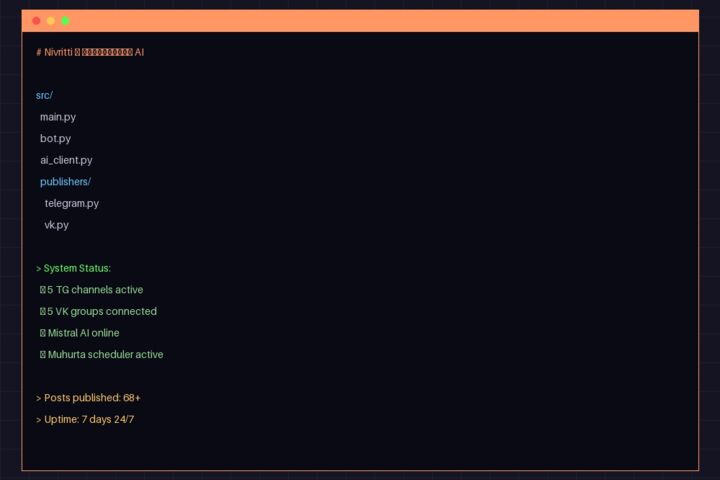Image resolution: width=720 pixels, height=480 pixels.
Task: Select the bot.py file
Action: [x=56, y=139]
